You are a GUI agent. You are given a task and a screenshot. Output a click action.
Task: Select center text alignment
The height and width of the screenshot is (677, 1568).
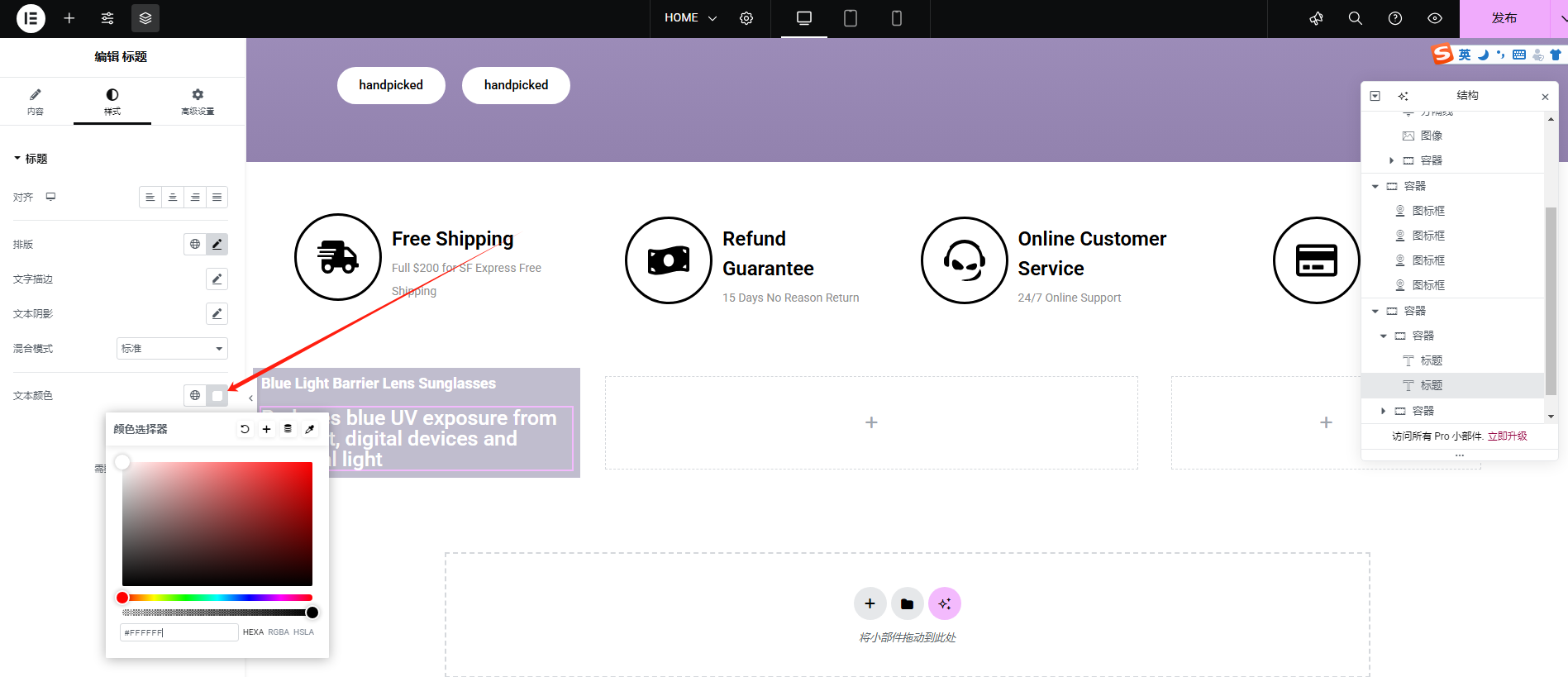click(x=173, y=197)
